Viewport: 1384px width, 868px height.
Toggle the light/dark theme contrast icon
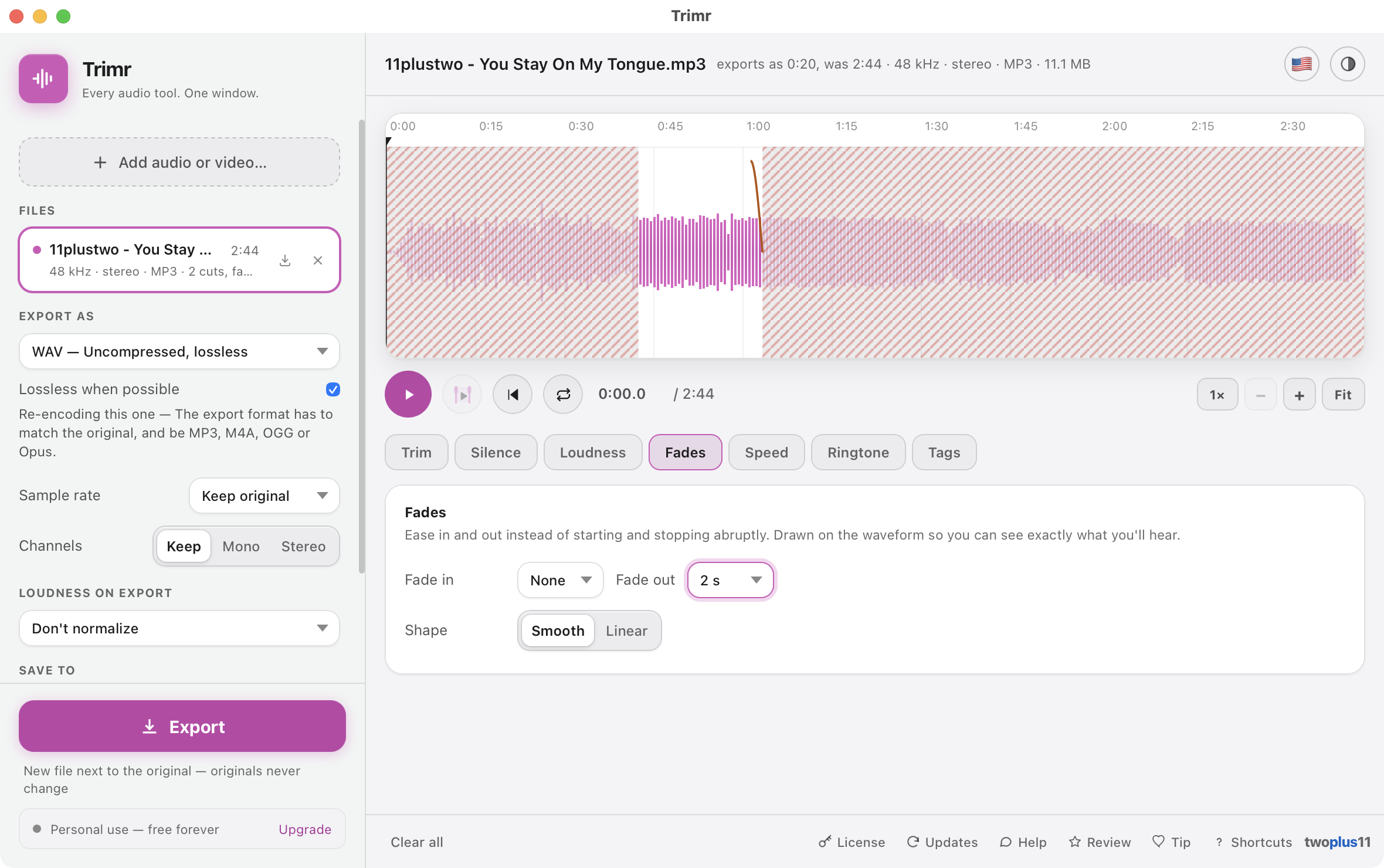pyautogui.click(x=1347, y=64)
